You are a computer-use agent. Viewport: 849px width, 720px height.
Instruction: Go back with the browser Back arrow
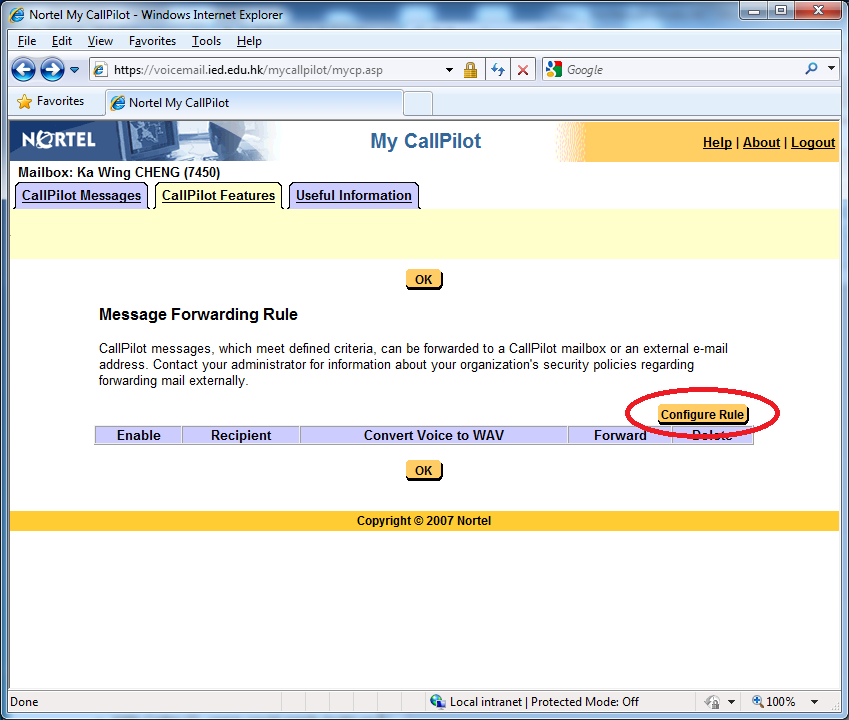pos(23,70)
